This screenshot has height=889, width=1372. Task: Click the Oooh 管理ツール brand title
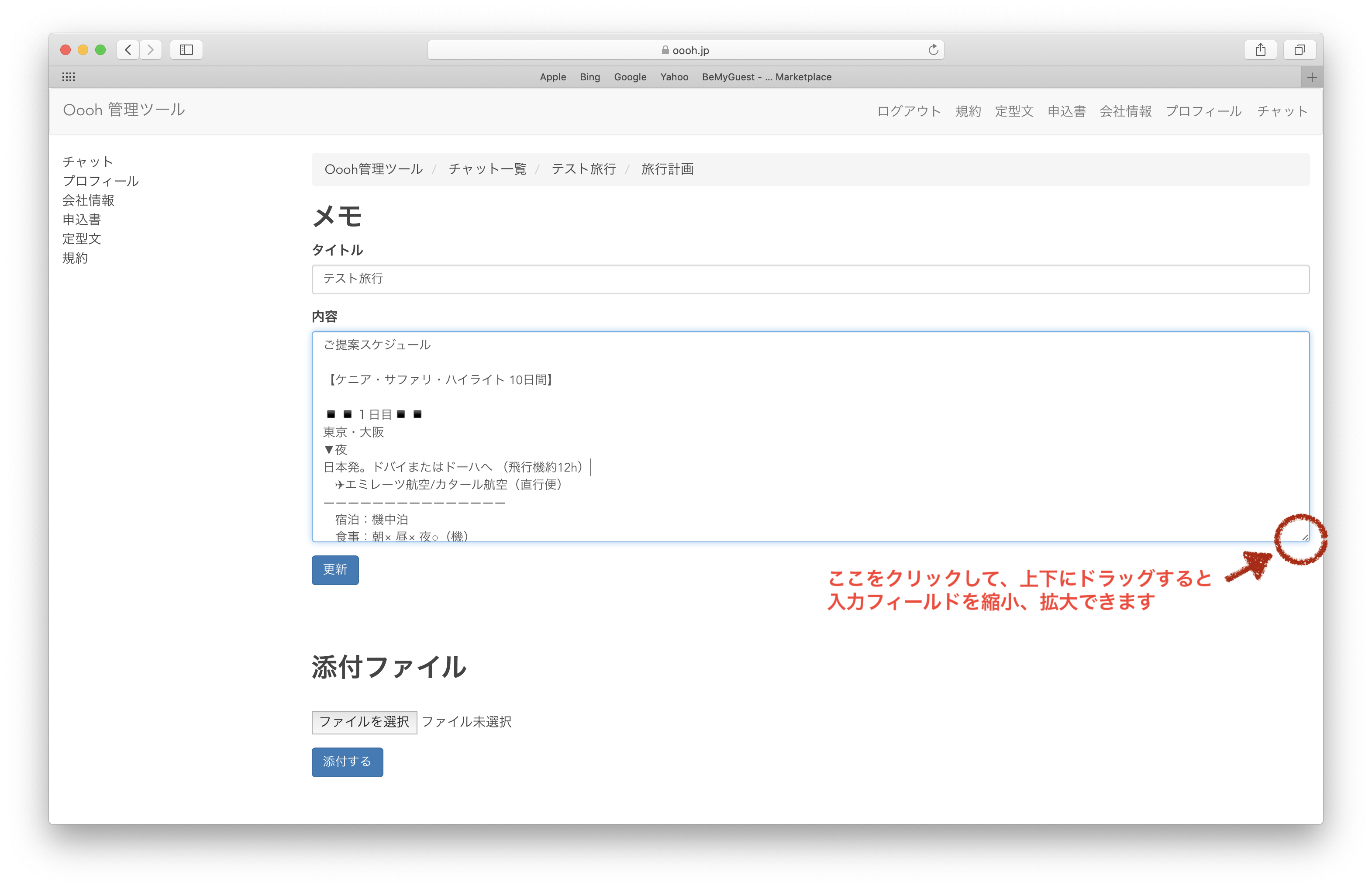pos(124,110)
